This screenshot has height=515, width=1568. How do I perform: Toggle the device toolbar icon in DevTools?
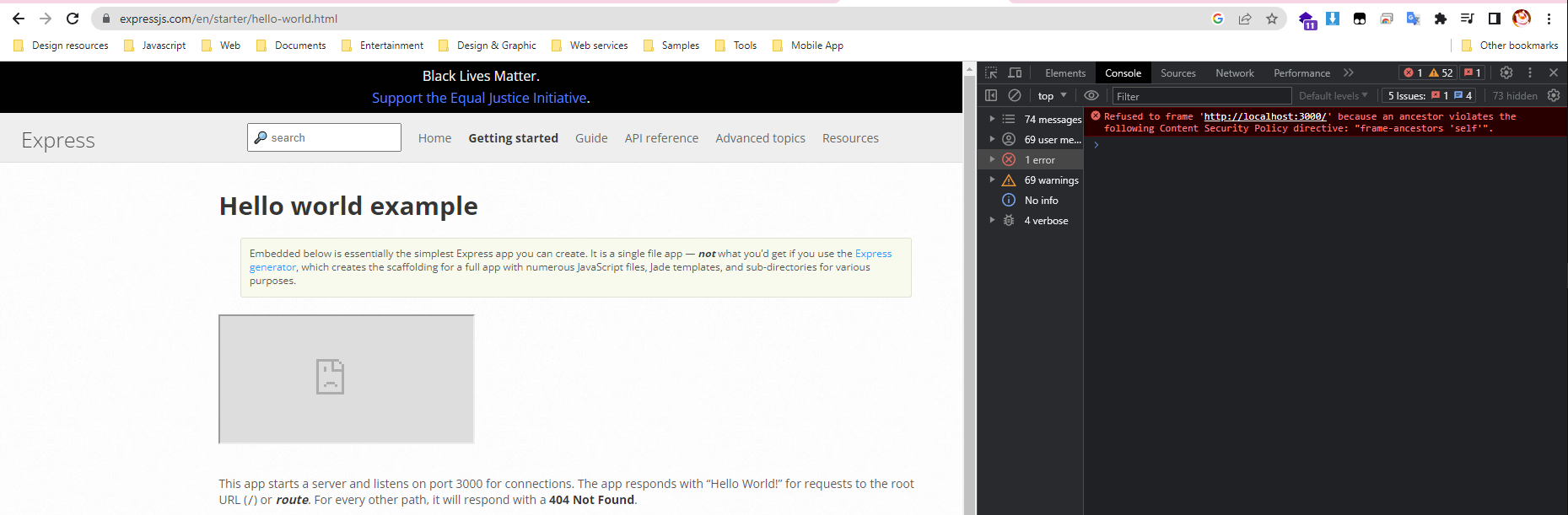point(1015,73)
